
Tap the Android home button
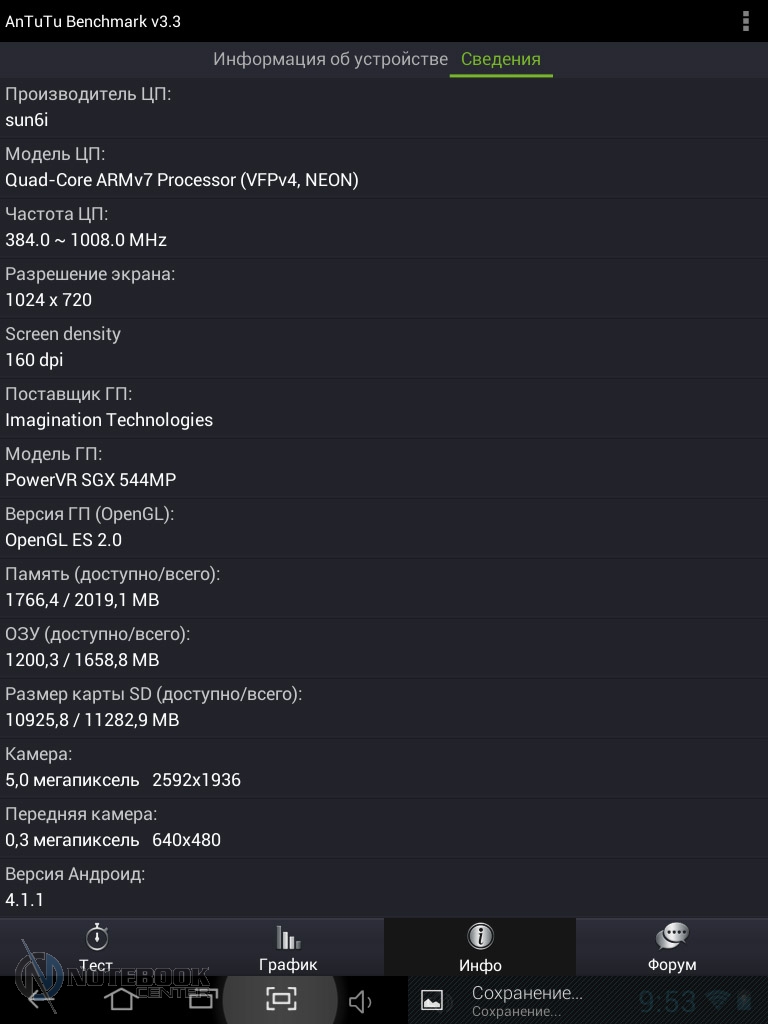pyautogui.click(x=121, y=998)
